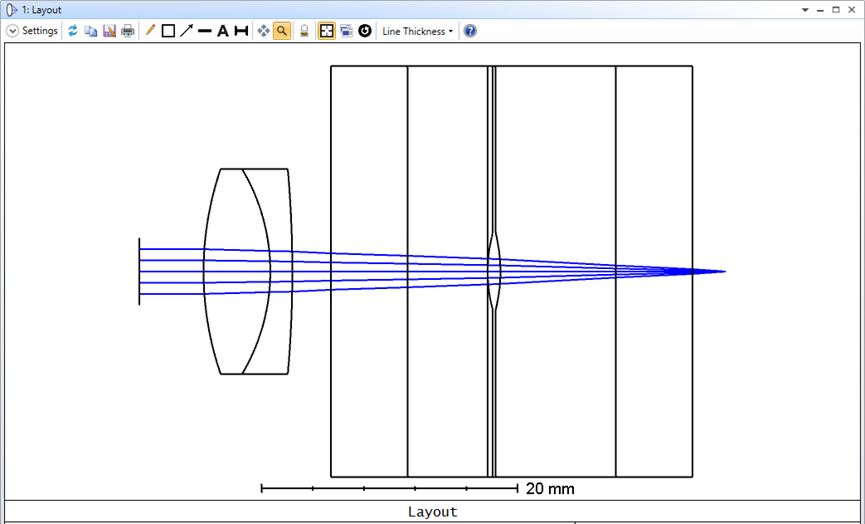
Task: Toggle the zoom-to-fit frame button
Action: 326,31
